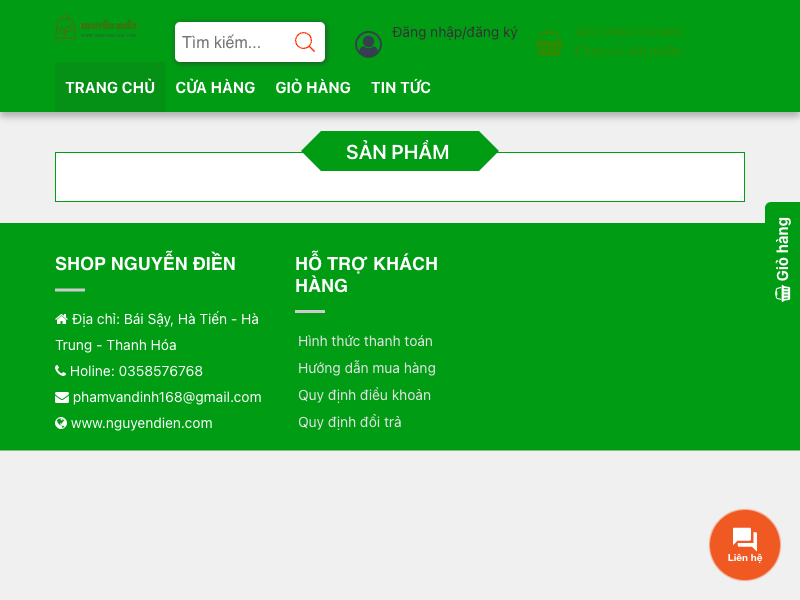The height and width of the screenshot is (600, 800).
Task: Click www.nguyendien.com website text
Action: [141, 423]
